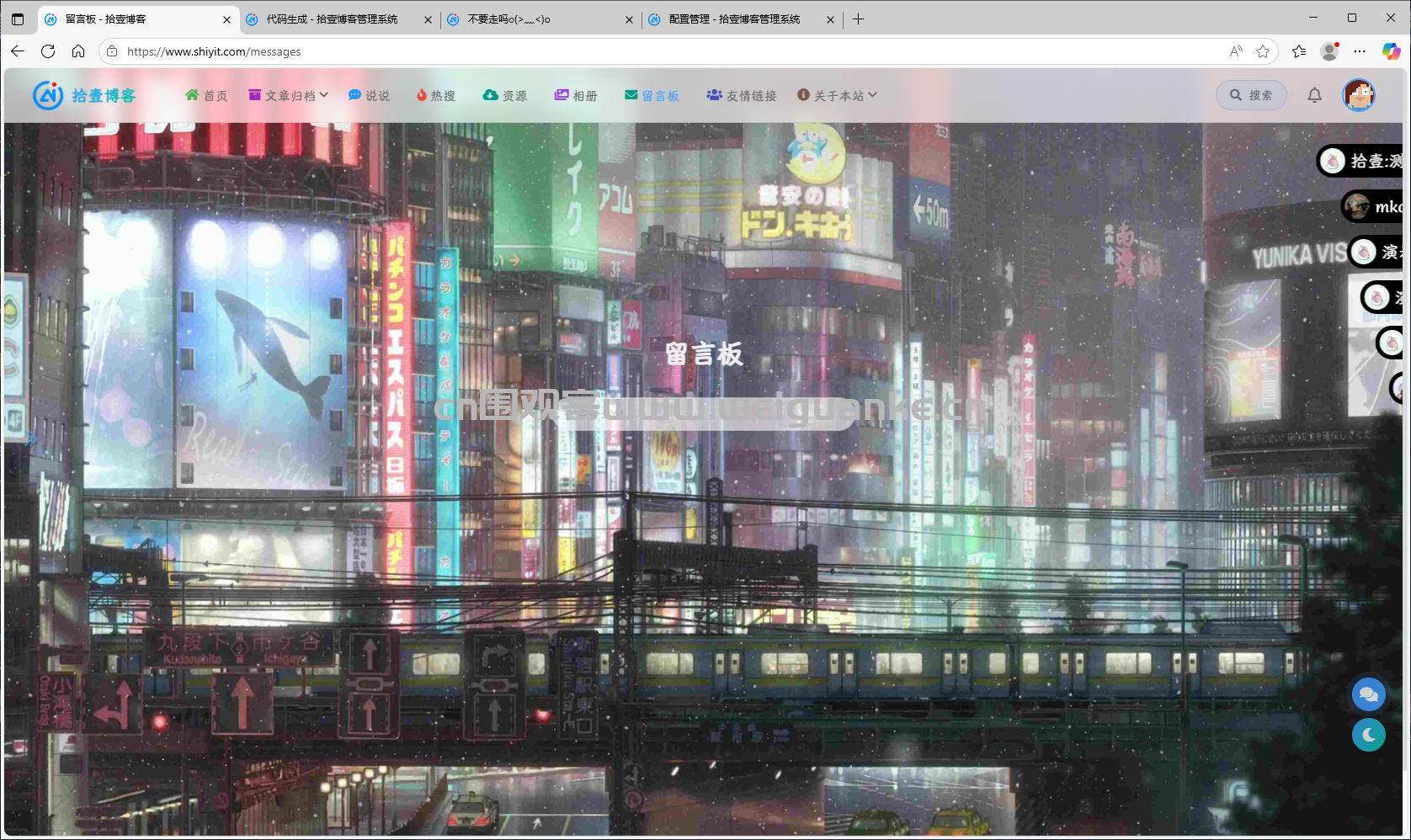Click the 搜索 search button

pos(1251,95)
